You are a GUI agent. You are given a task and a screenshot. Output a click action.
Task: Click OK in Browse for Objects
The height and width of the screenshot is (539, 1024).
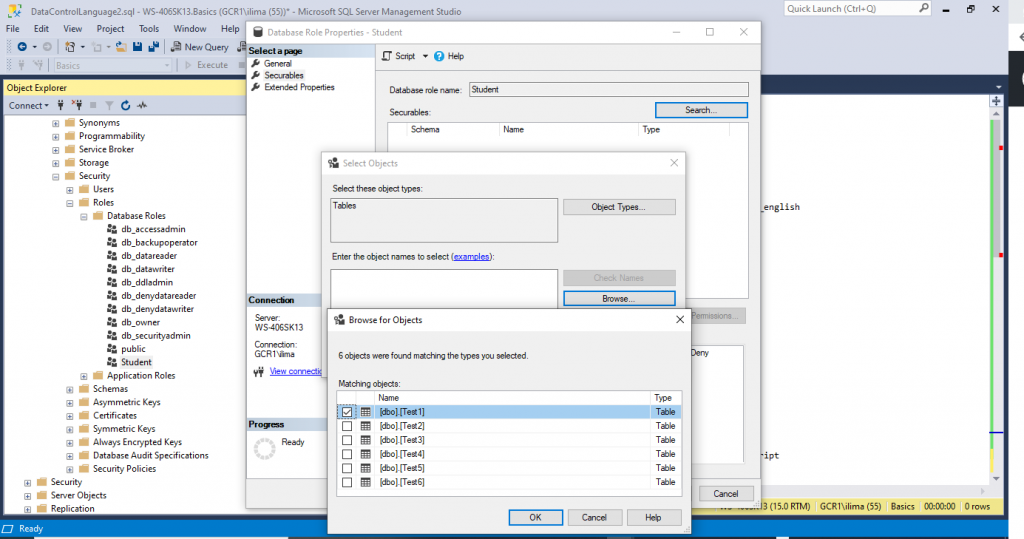(x=536, y=517)
